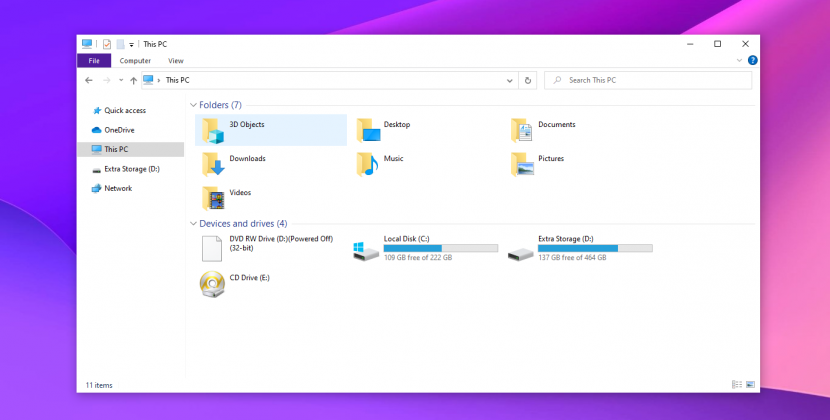
Task: Select Quick access in navigation pane
Action: (125, 111)
